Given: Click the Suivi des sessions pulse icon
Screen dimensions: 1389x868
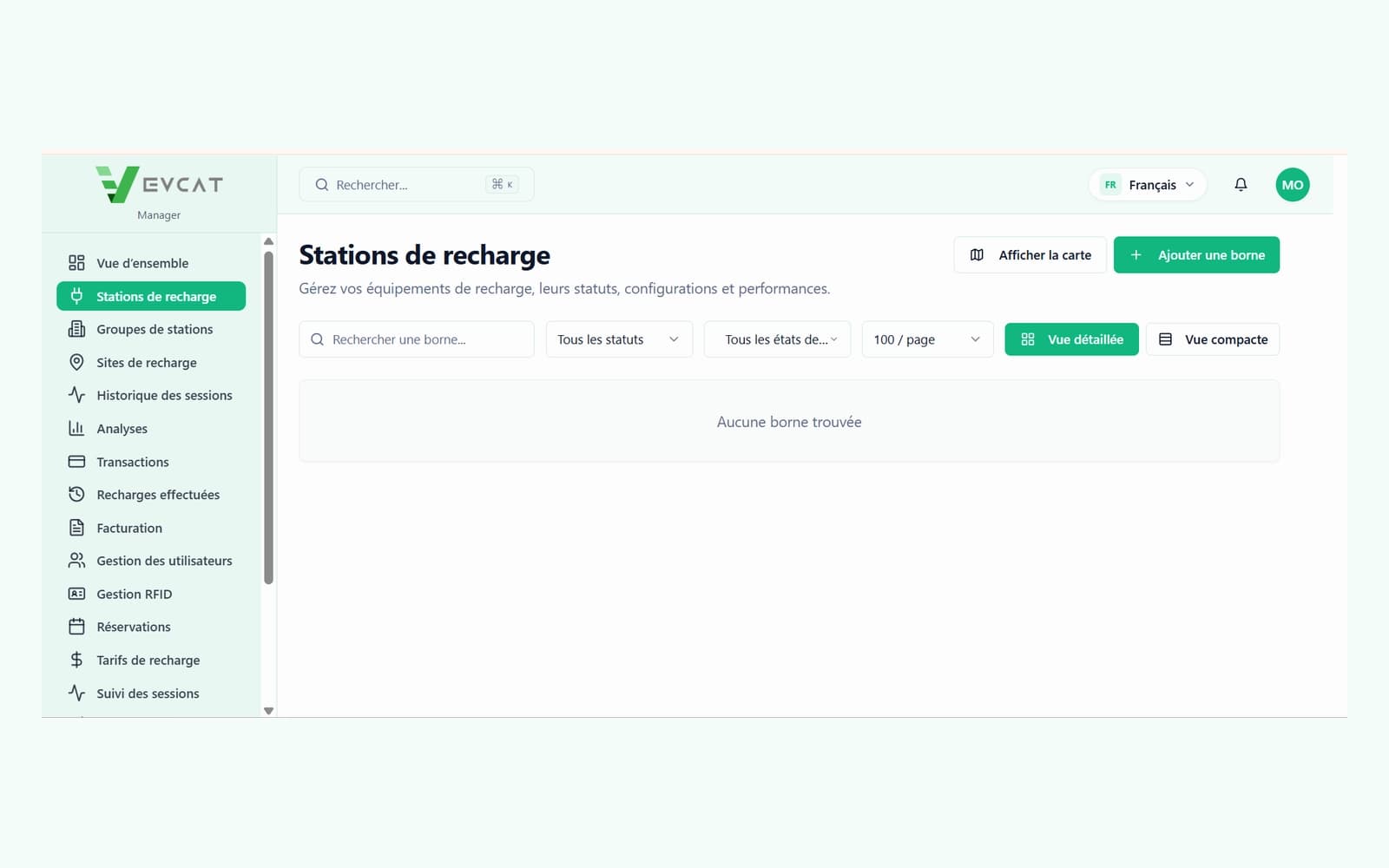Looking at the screenshot, I should [x=76, y=694].
